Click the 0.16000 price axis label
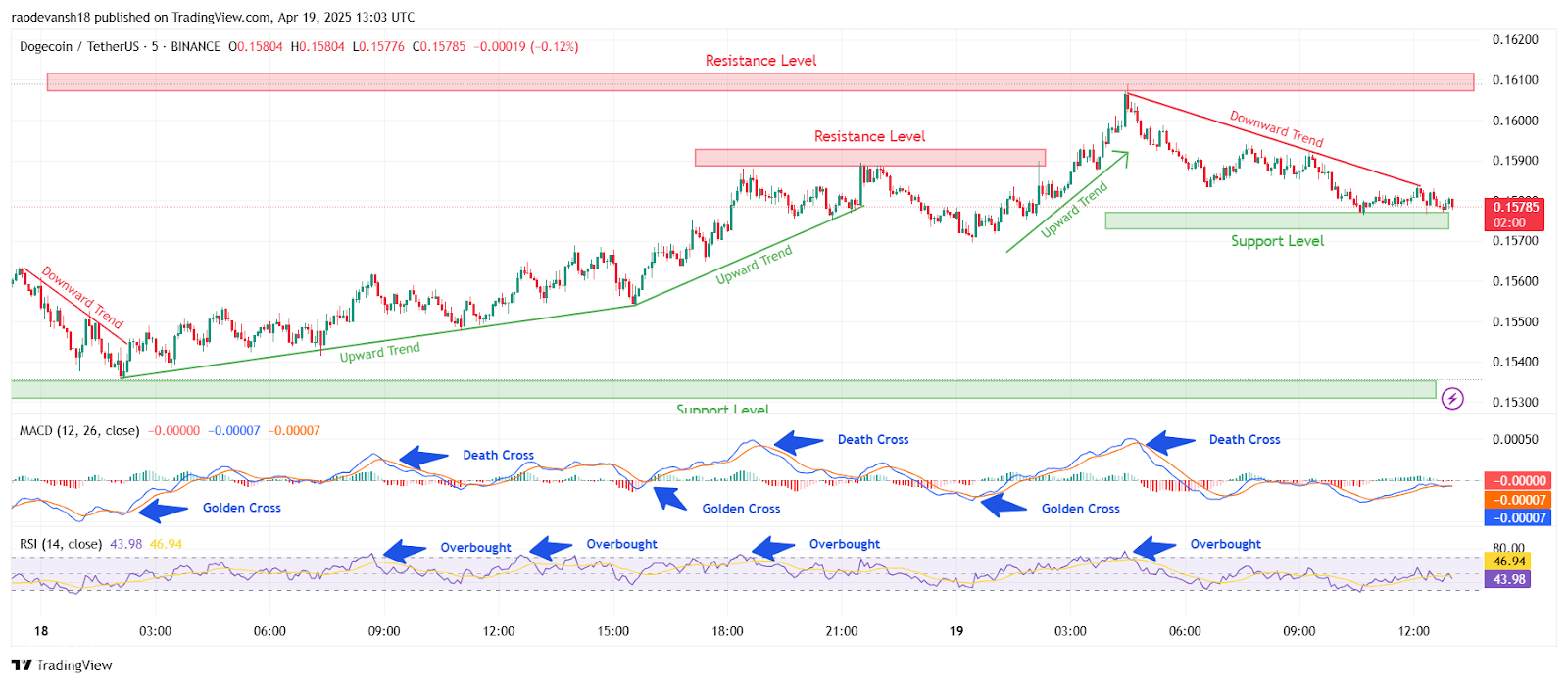 pos(1515,121)
